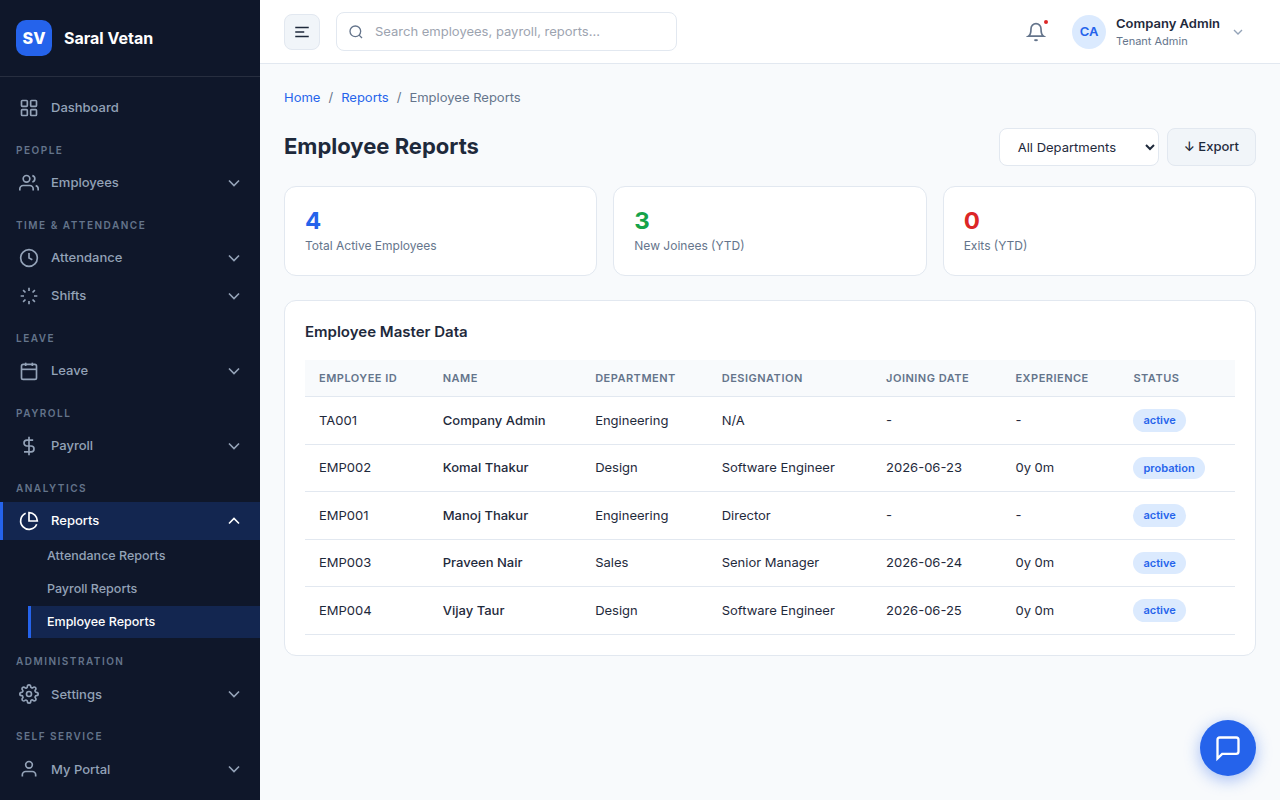Click the Tenant Admin role text

pyautogui.click(x=1152, y=42)
